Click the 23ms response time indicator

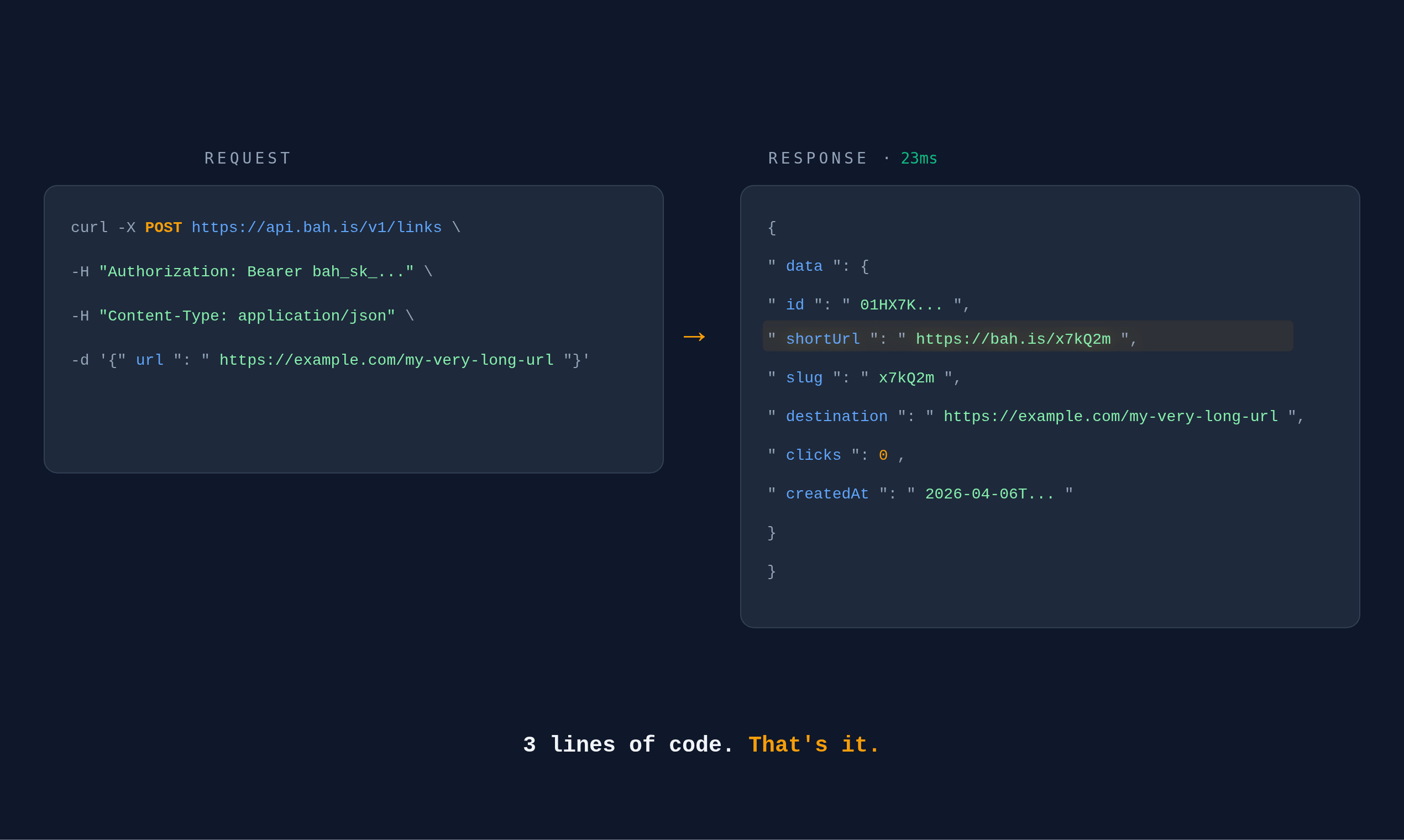point(918,158)
